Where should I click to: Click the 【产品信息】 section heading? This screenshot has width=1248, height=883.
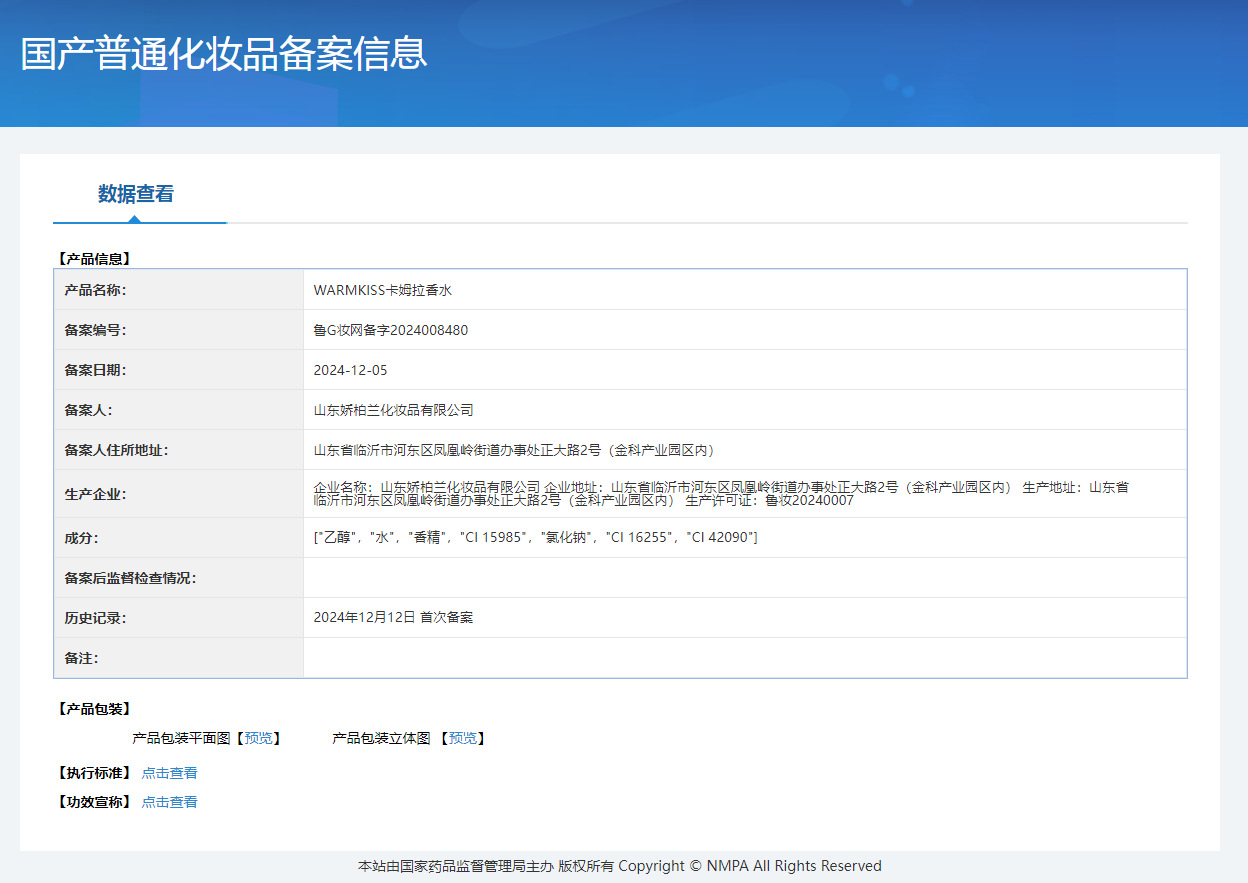(x=95, y=259)
